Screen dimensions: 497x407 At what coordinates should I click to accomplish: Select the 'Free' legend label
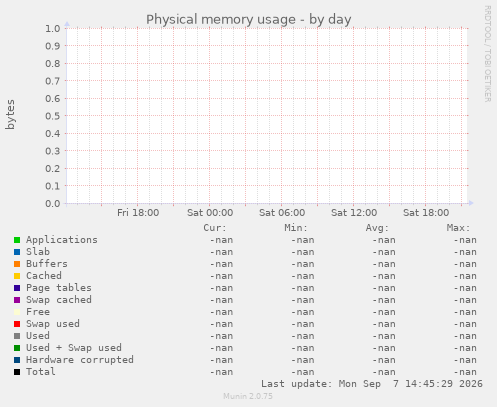[38, 312]
